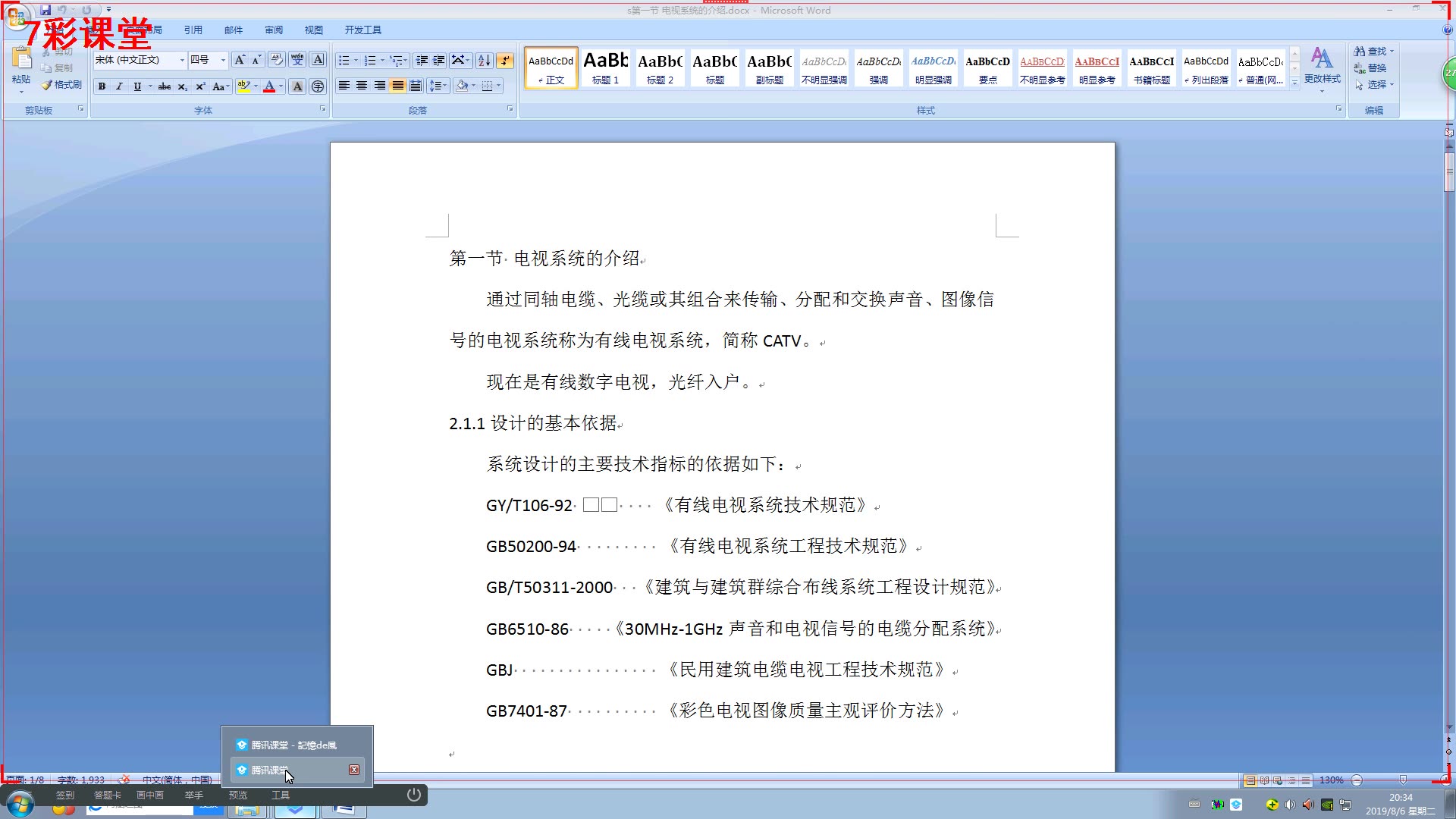
Task: Click the zoom out minus button
Action: click(1357, 780)
